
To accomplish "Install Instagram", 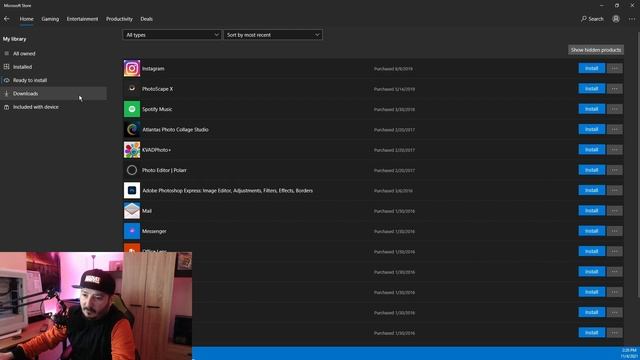I will (591, 68).
